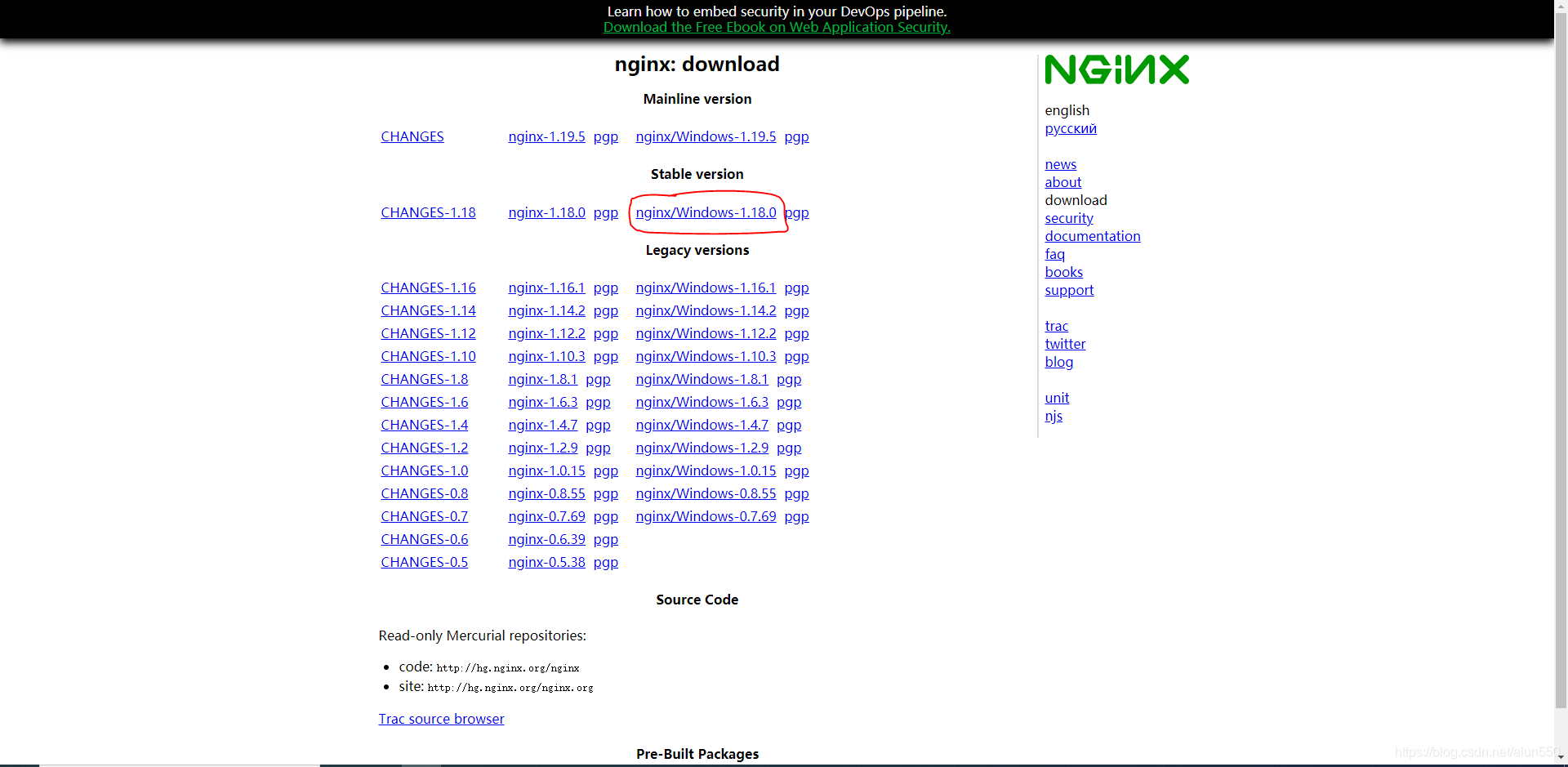Open pgp signature for nginx-1.19.5
This screenshot has width=1568, height=767.
(x=606, y=136)
